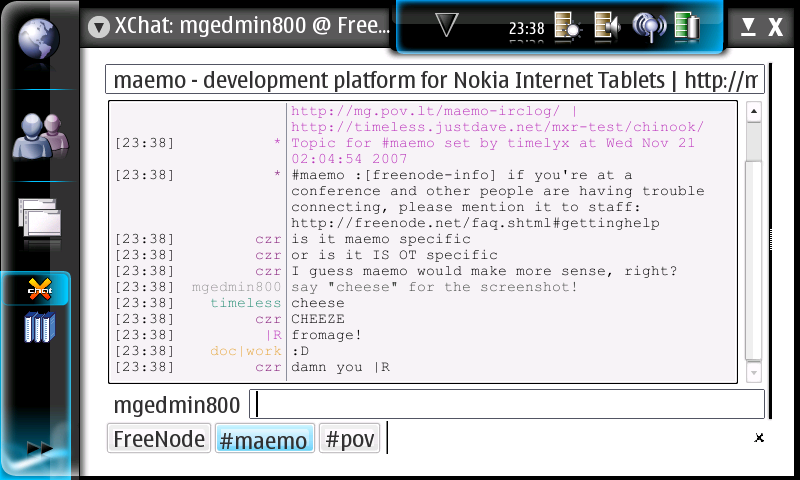Screen dimensions: 800x480
Task: Expand the XChat title menu arrow
Action: [98, 27]
